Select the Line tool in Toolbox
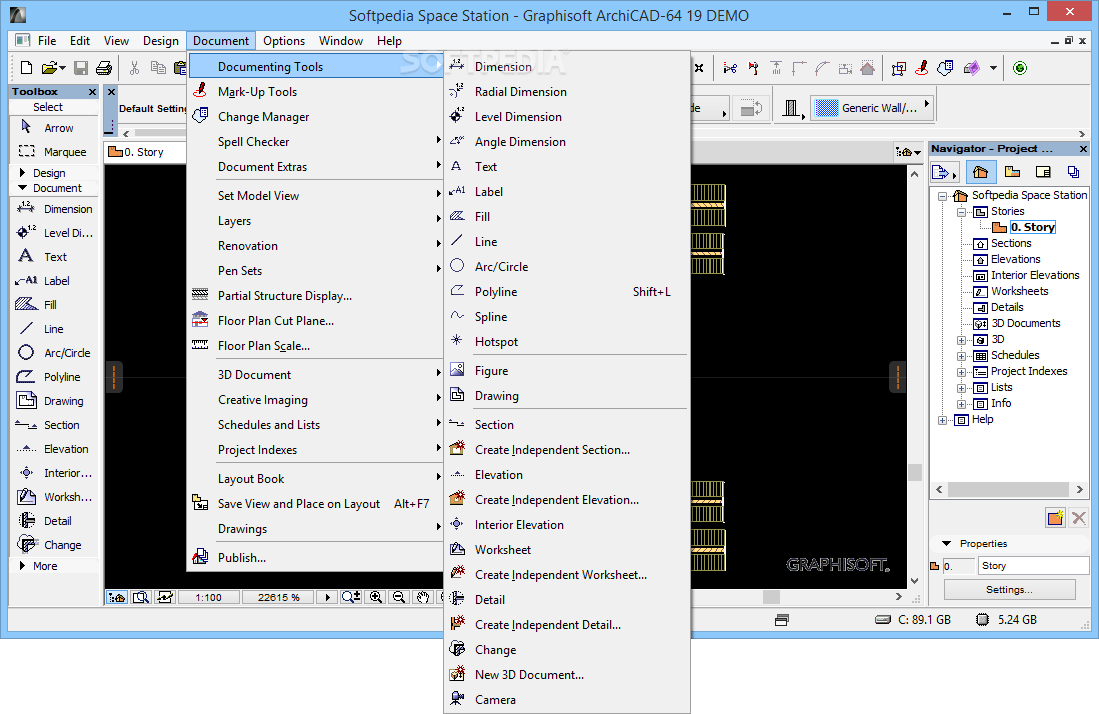 (54, 329)
